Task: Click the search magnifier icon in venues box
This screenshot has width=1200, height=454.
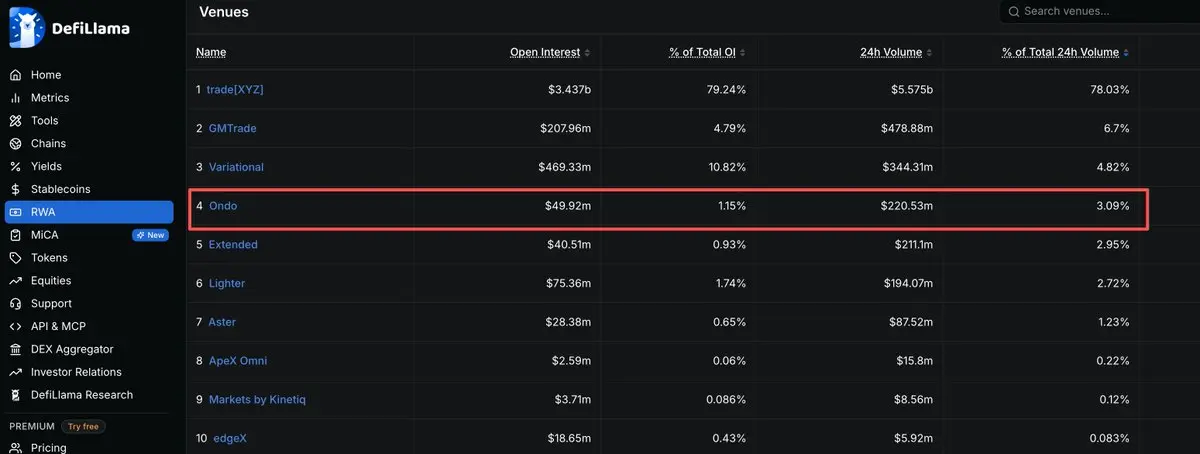Action: (1014, 12)
